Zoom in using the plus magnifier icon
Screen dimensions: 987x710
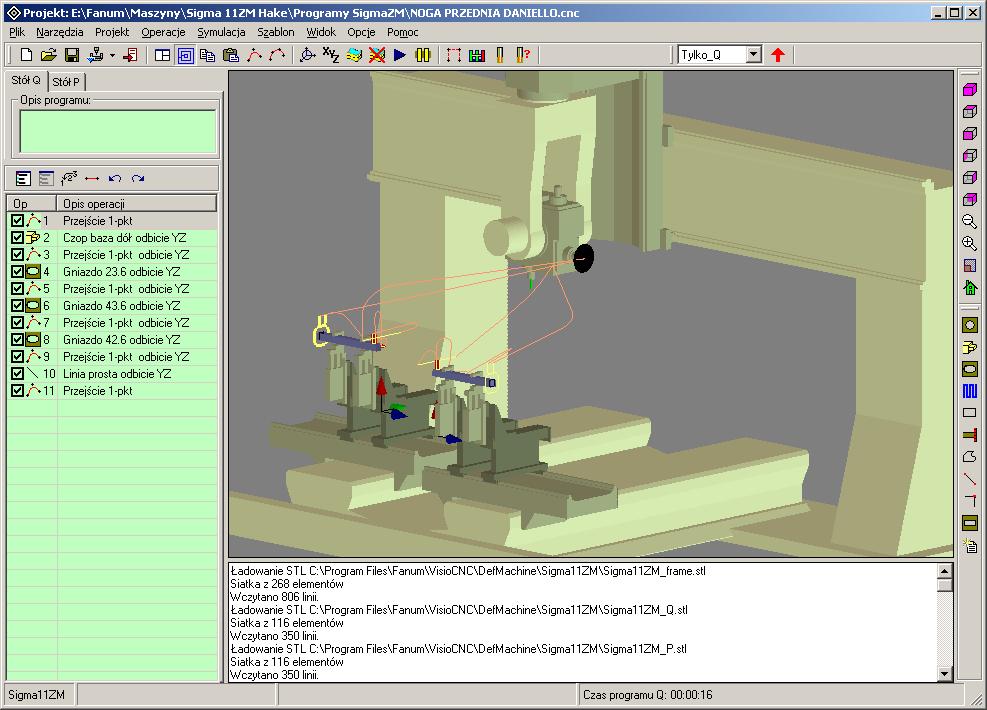pos(969,243)
